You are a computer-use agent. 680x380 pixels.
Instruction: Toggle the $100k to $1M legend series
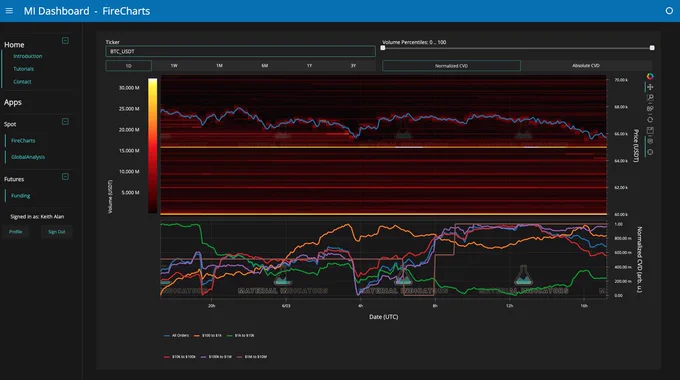(216, 357)
